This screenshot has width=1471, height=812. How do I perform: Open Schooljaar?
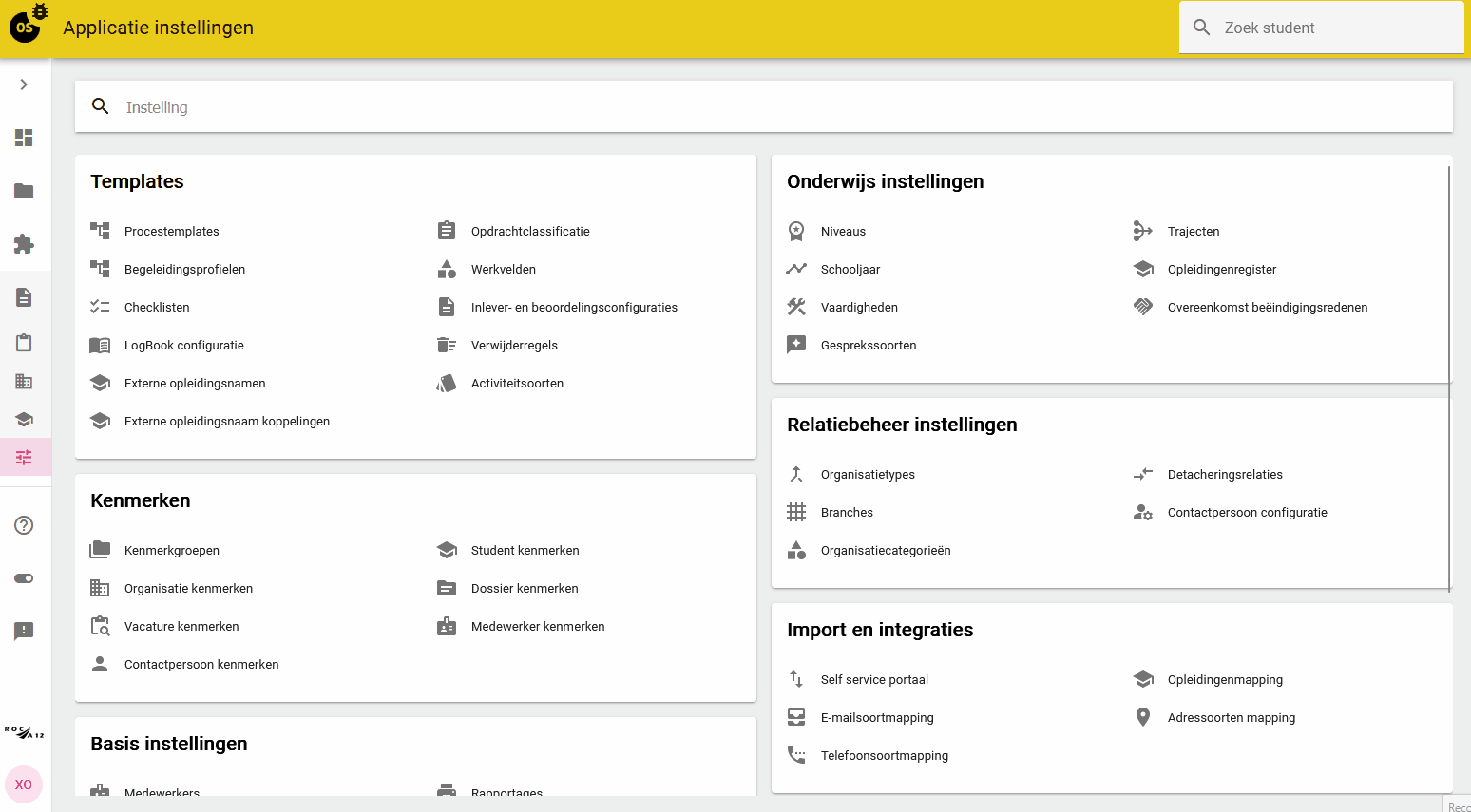(850, 269)
